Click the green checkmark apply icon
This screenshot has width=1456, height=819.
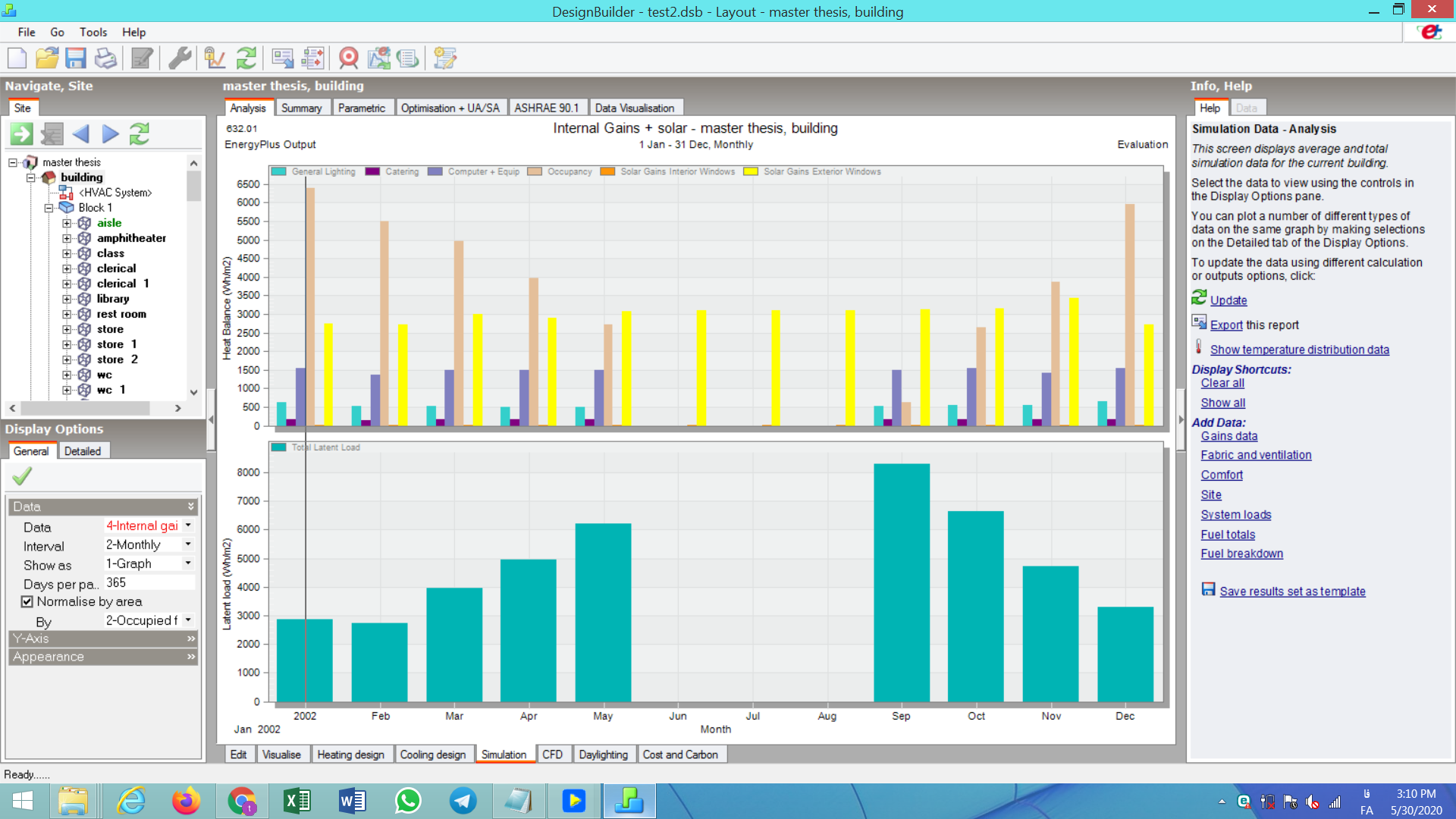(22, 476)
